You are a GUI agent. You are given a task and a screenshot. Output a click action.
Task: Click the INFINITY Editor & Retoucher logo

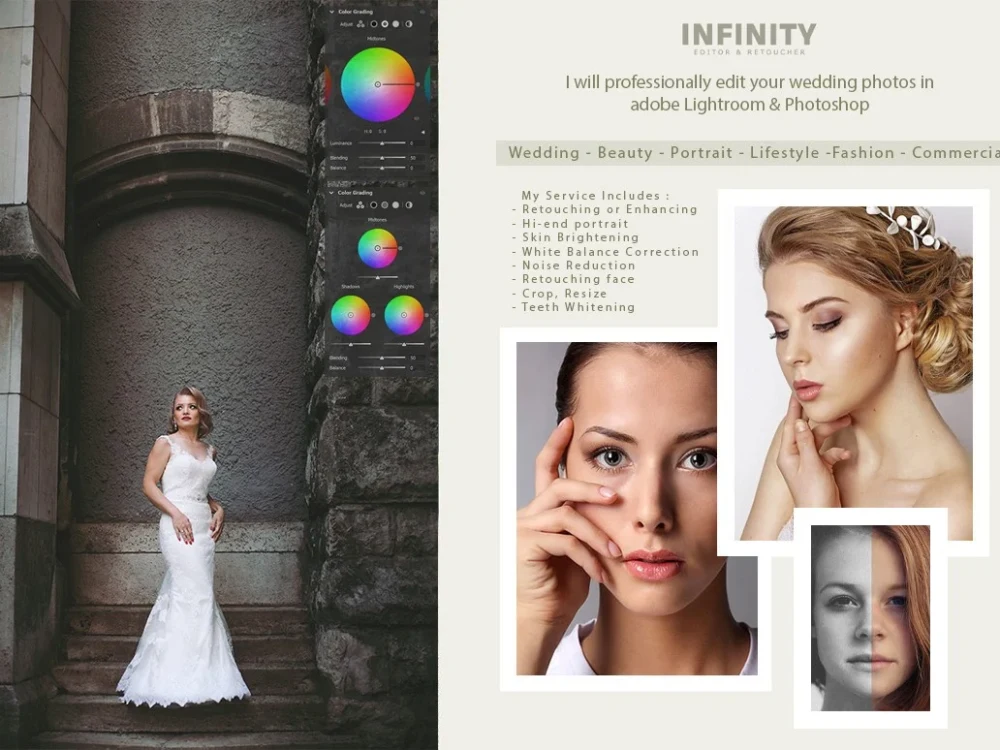click(x=748, y=36)
